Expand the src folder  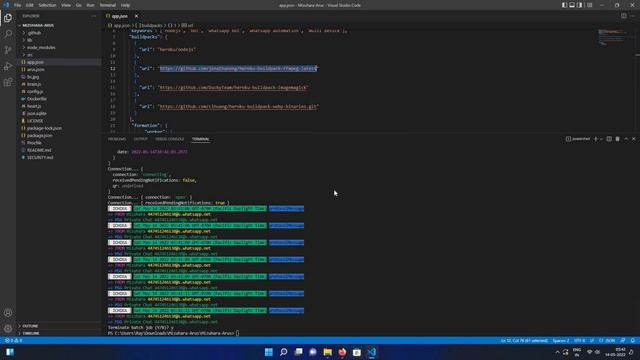point(29,55)
